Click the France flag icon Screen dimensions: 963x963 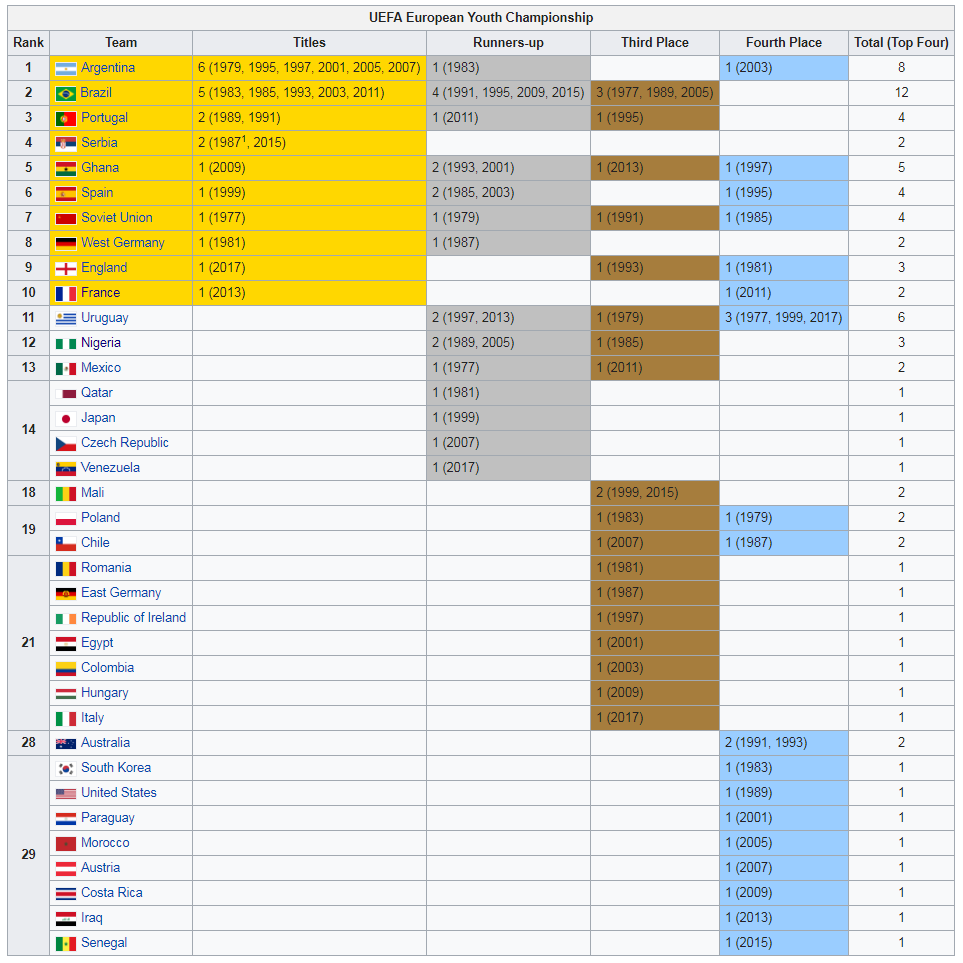click(x=66, y=294)
